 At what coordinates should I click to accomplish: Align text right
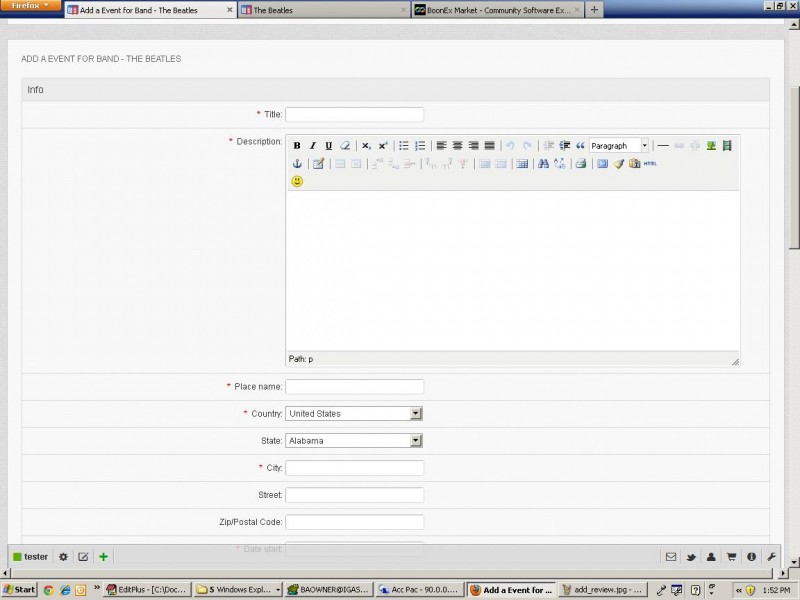473,145
